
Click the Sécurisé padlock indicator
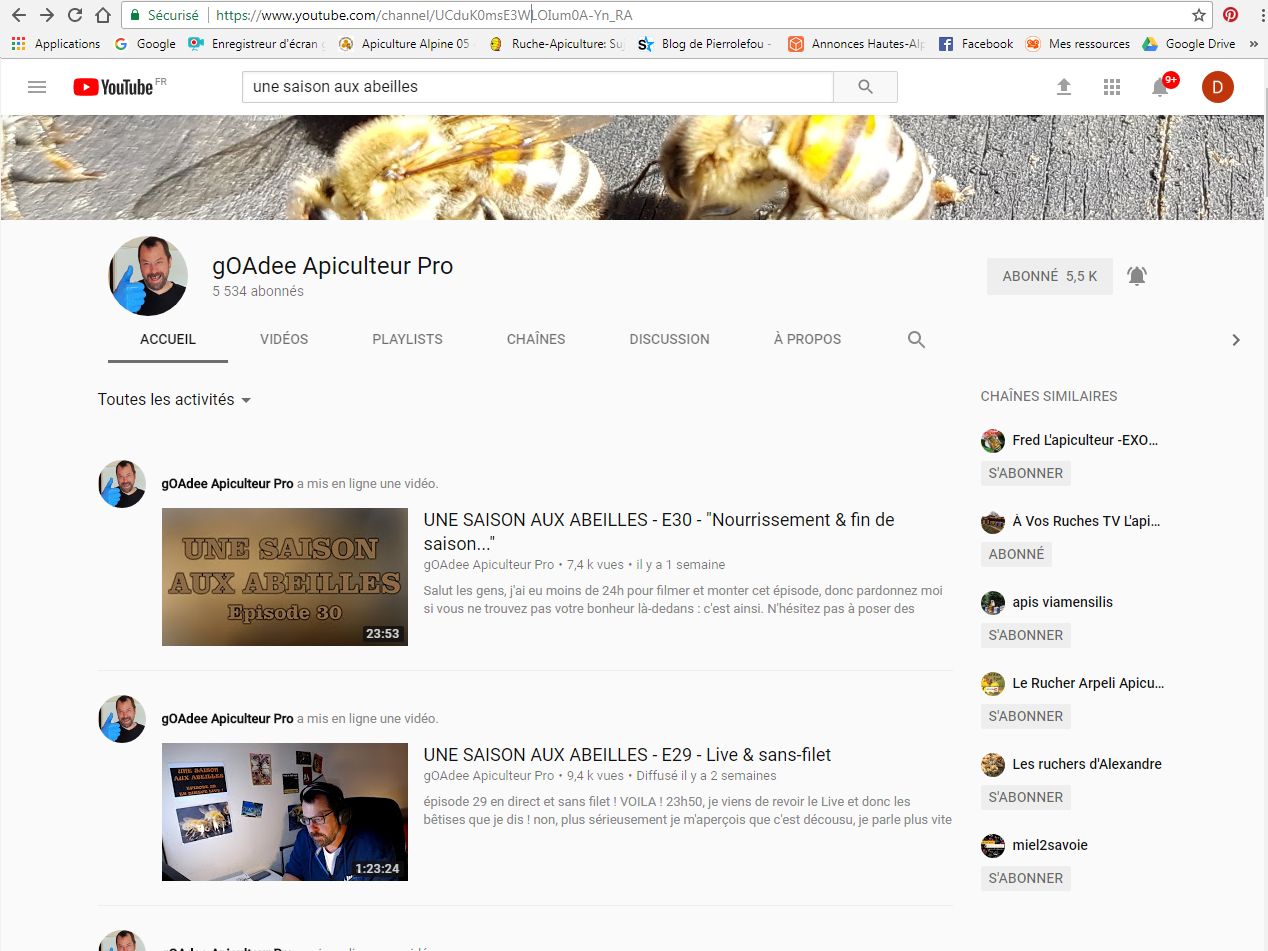[x=165, y=15]
